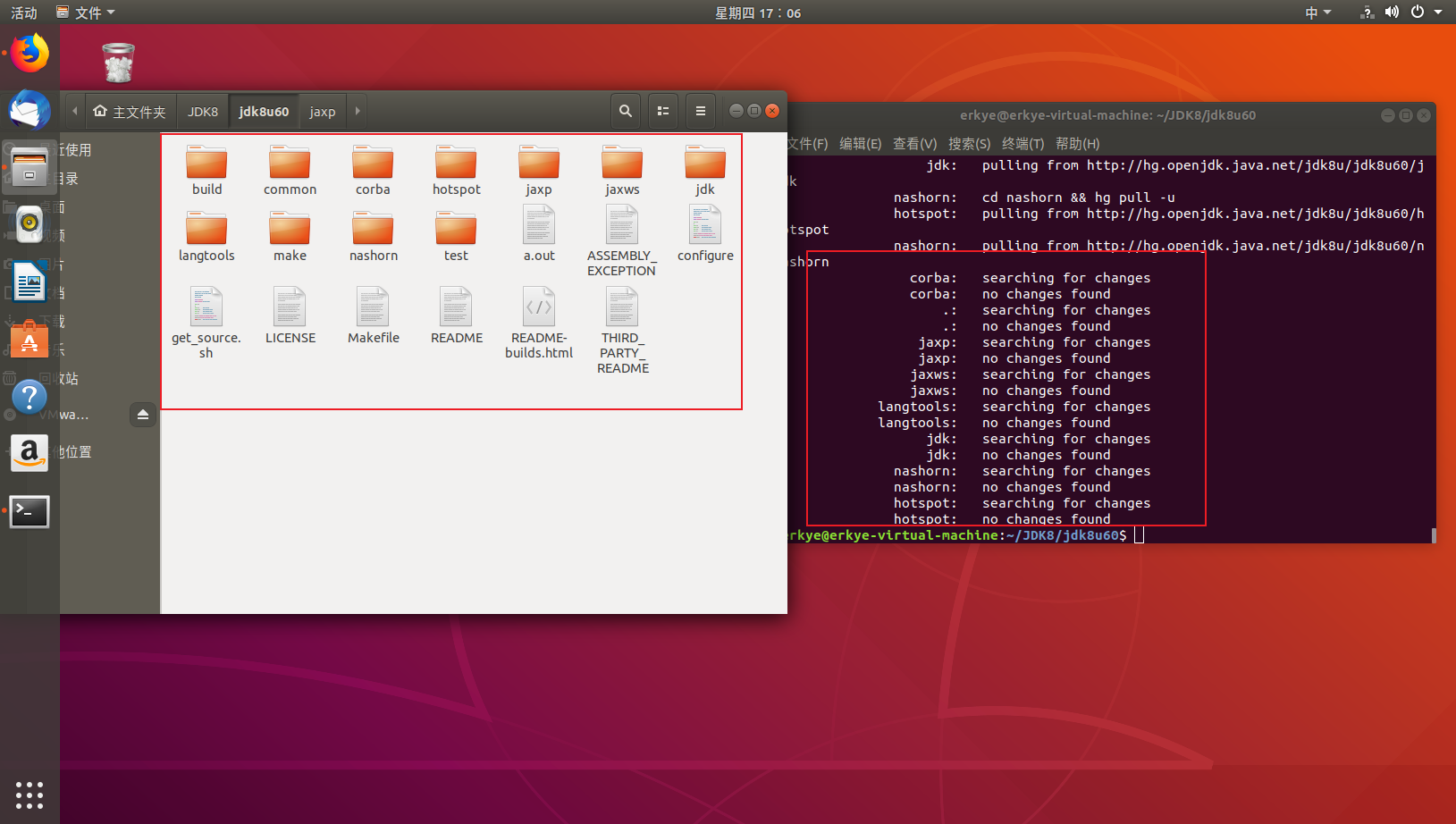Open Ubuntu Software from the dock
Viewport: 1456px width, 824px height.
pyautogui.click(x=29, y=340)
